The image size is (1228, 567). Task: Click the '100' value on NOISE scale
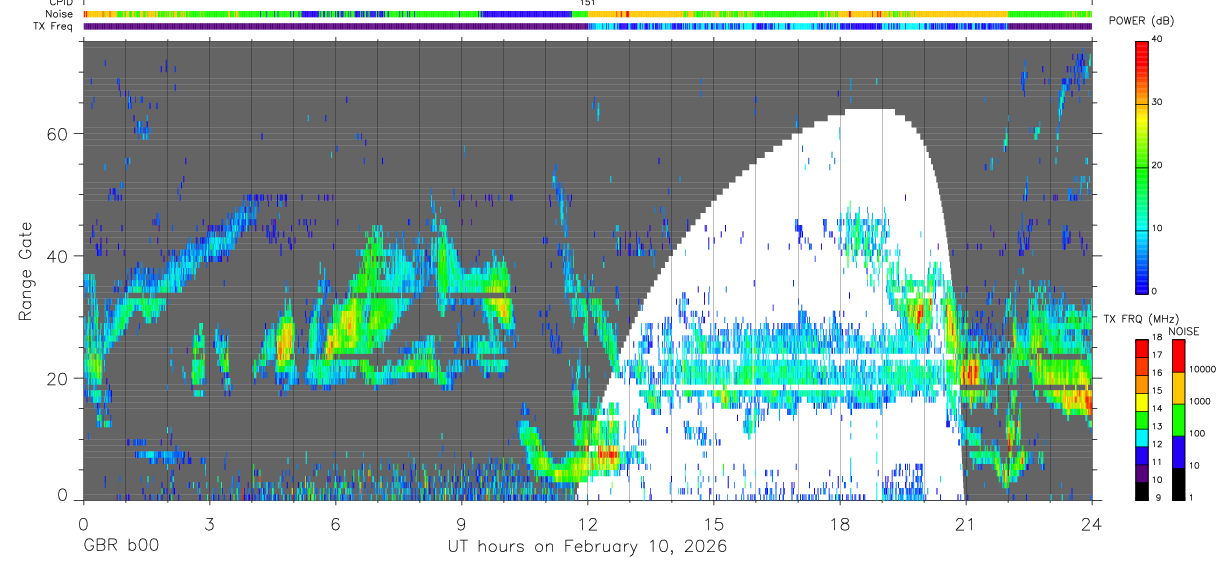(x=1198, y=434)
